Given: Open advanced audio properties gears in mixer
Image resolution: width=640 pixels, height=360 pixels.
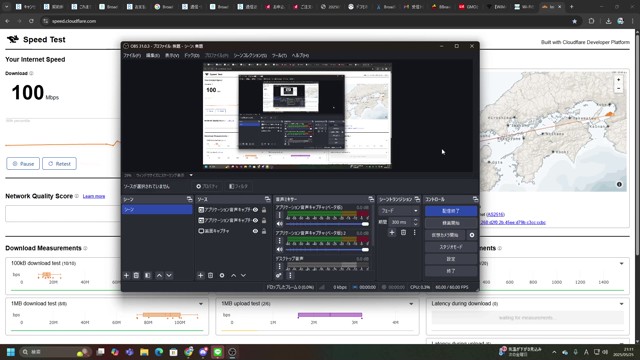Looking at the screenshot, I should click(x=279, y=276).
